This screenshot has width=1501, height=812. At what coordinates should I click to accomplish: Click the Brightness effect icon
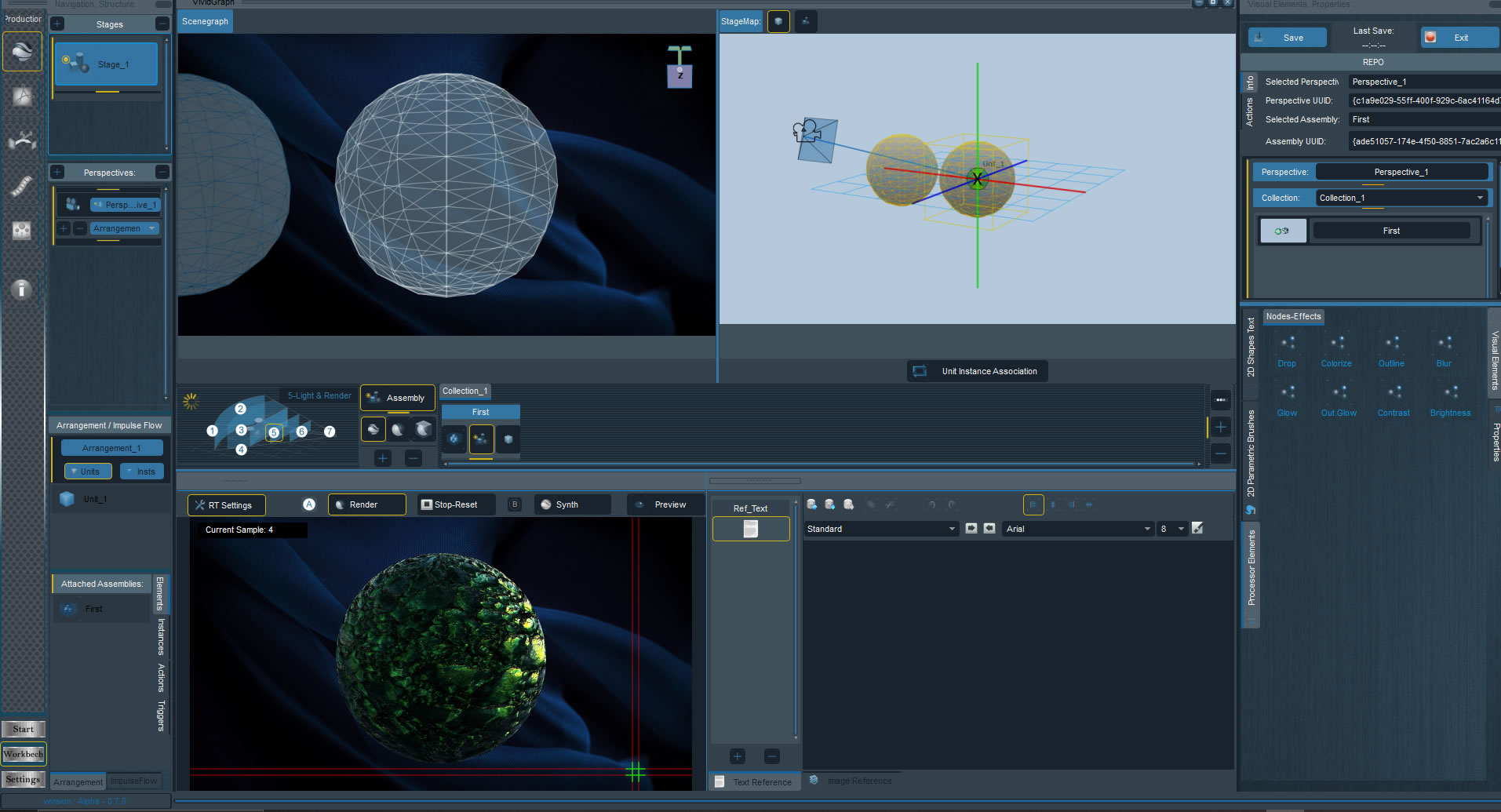click(x=1450, y=392)
